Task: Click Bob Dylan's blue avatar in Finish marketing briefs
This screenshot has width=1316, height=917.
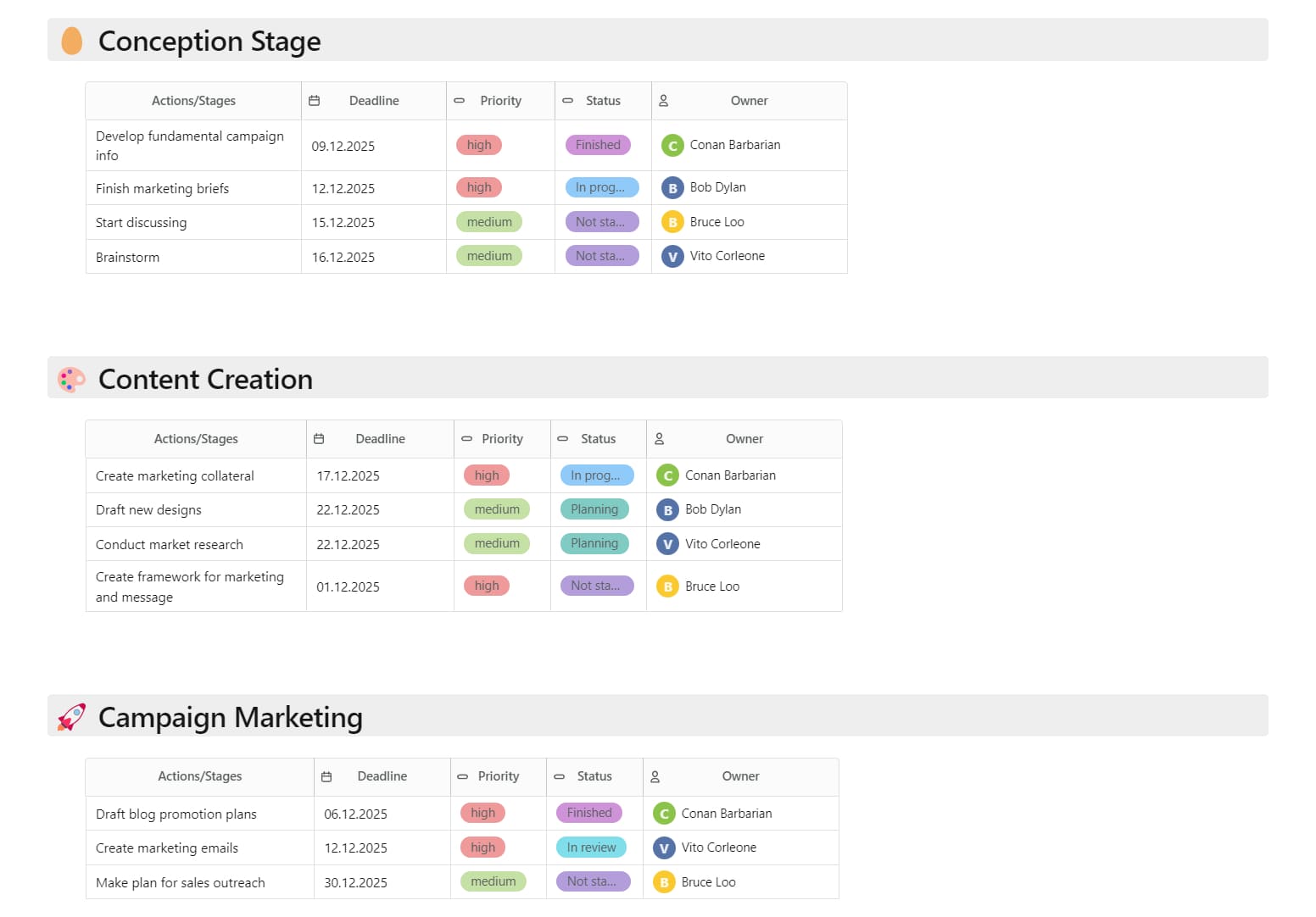Action: point(672,187)
